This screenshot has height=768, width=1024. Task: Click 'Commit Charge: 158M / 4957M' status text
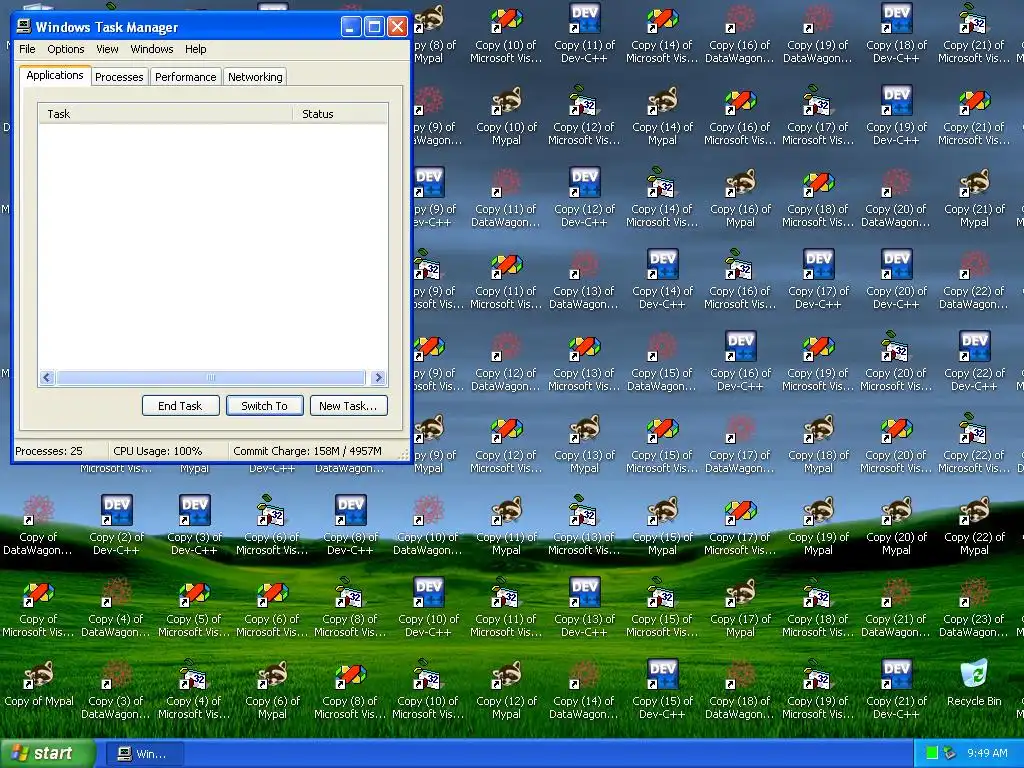click(x=307, y=451)
